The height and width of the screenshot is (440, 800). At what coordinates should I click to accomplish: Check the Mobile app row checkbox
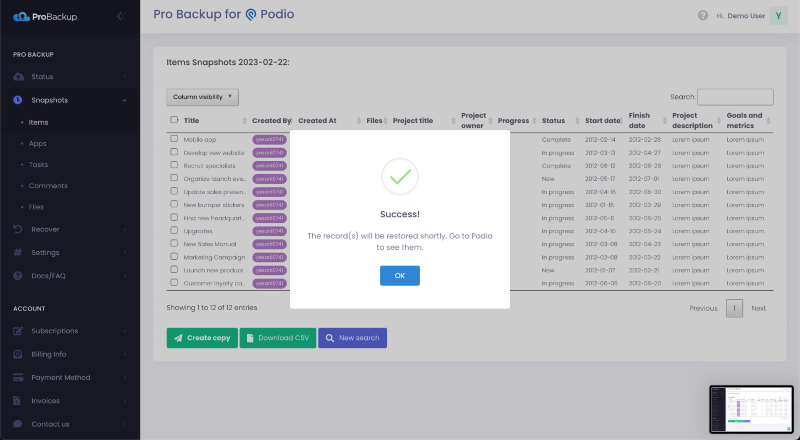[174, 139]
